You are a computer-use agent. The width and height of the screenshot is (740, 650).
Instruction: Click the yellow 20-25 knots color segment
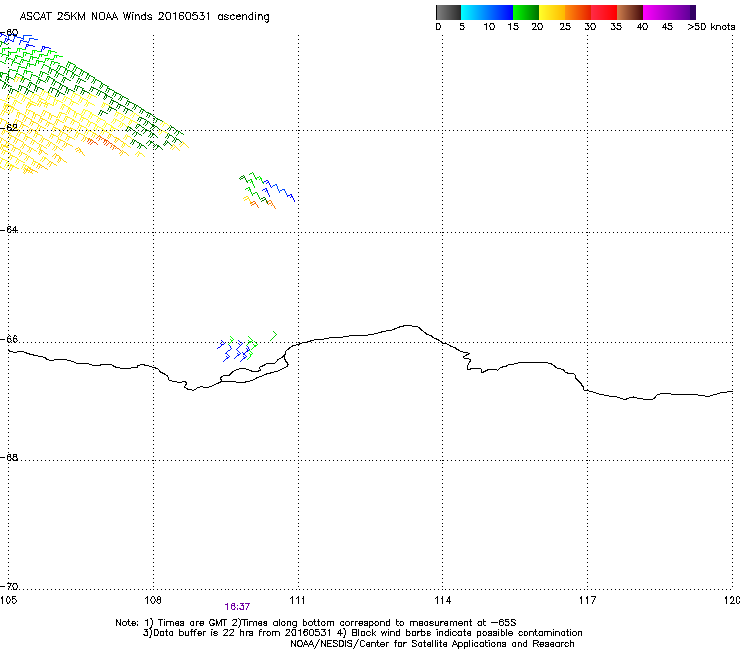click(552, 12)
